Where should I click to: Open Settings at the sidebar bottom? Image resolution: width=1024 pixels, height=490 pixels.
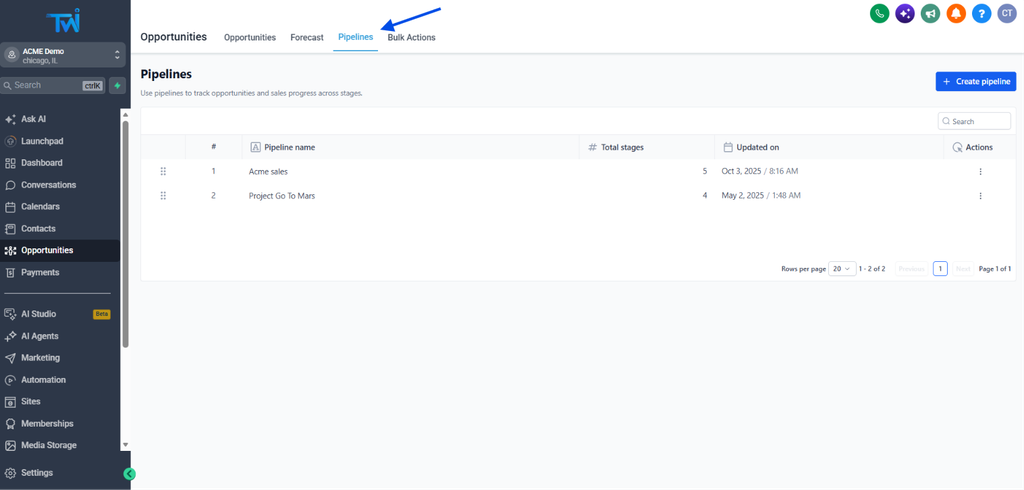tap(37, 472)
